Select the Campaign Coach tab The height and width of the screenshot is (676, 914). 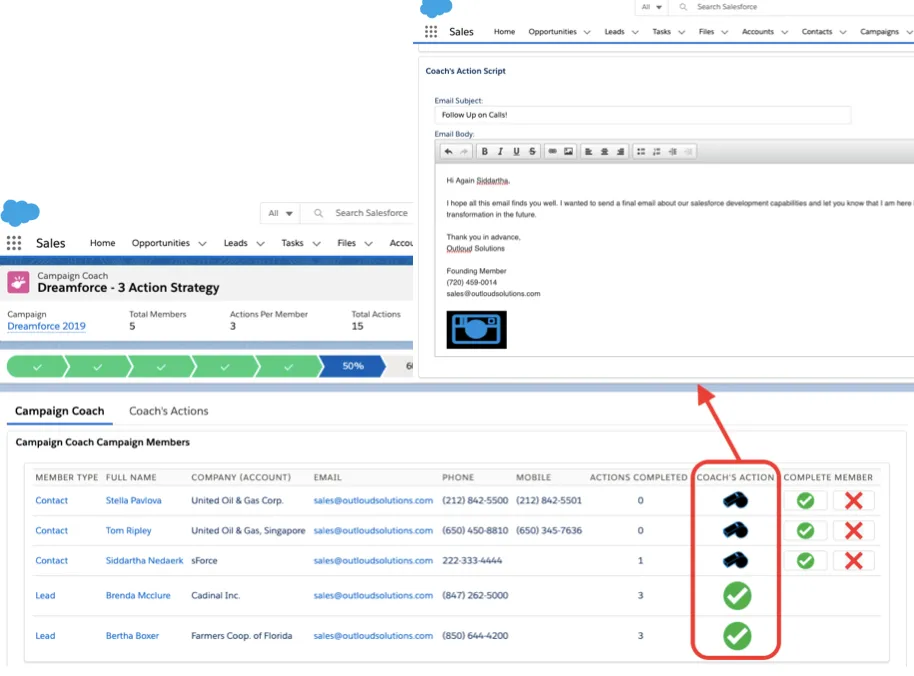click(59, 411)
